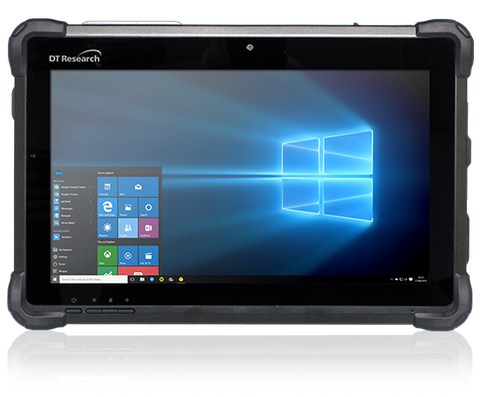Click Power in the Start menu
This screenshot has width=480, height=397.
click(59, 264)
